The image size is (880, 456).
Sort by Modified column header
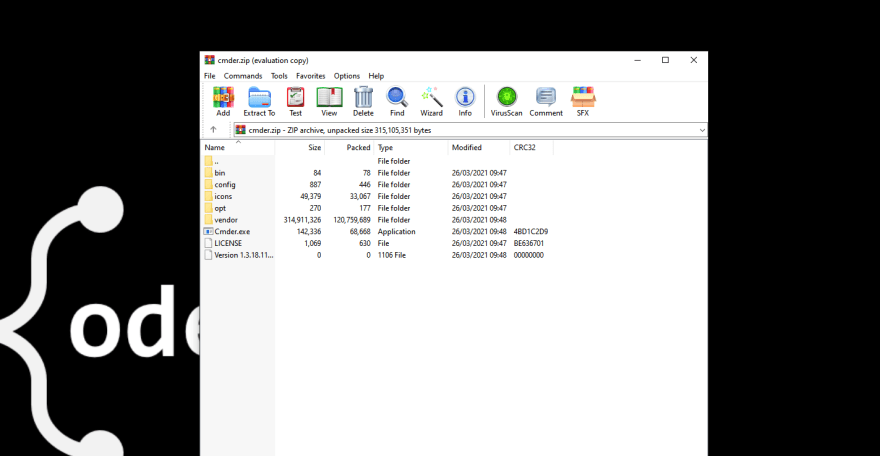479,148
